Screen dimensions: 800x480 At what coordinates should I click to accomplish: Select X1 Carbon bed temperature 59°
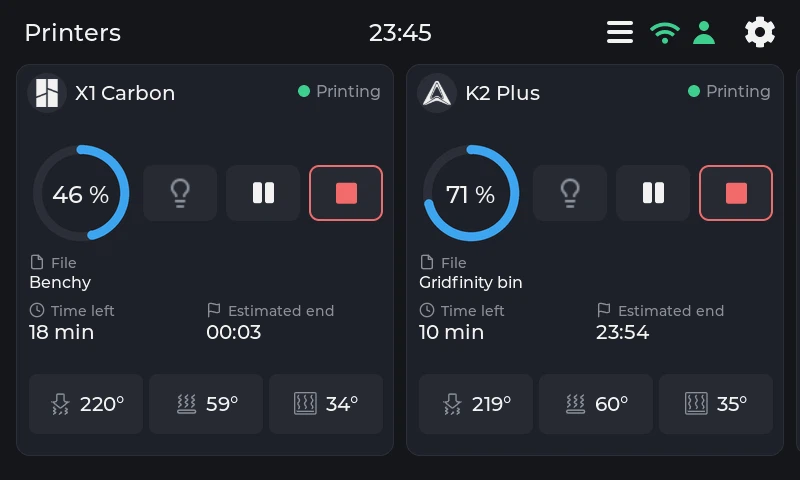206,404
